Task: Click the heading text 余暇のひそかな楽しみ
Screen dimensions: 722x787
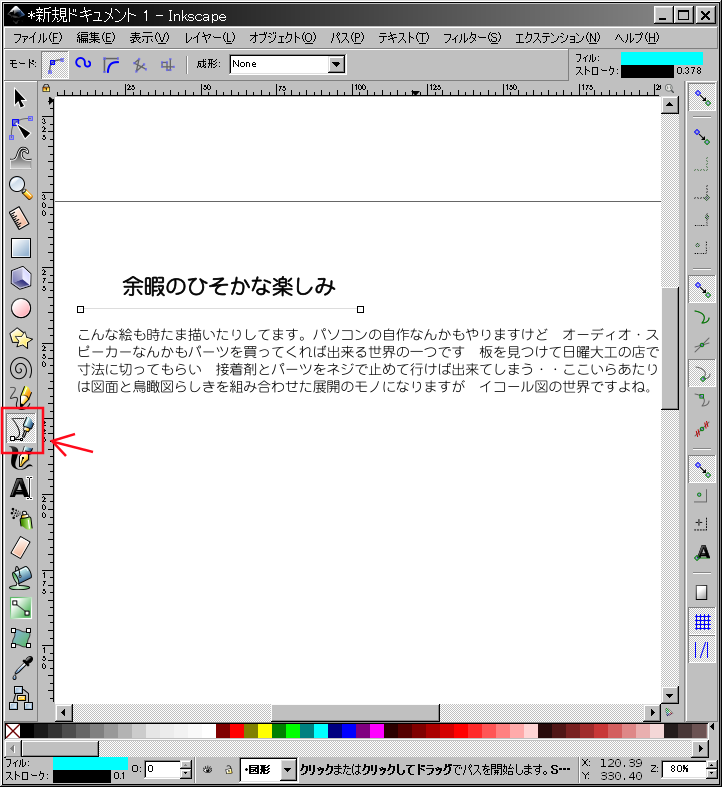Action: [x=228, y=286]
